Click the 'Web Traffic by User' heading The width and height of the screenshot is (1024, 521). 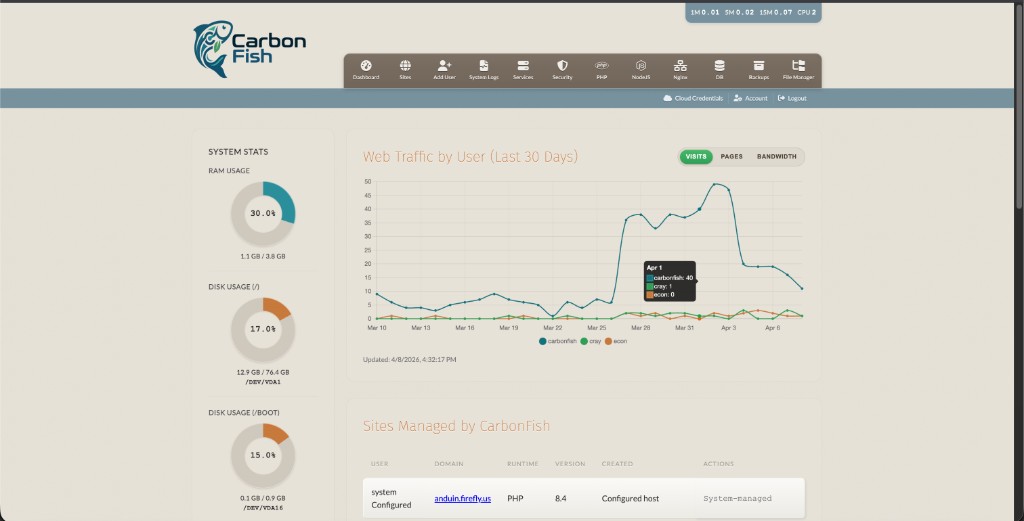pos(470,157)
